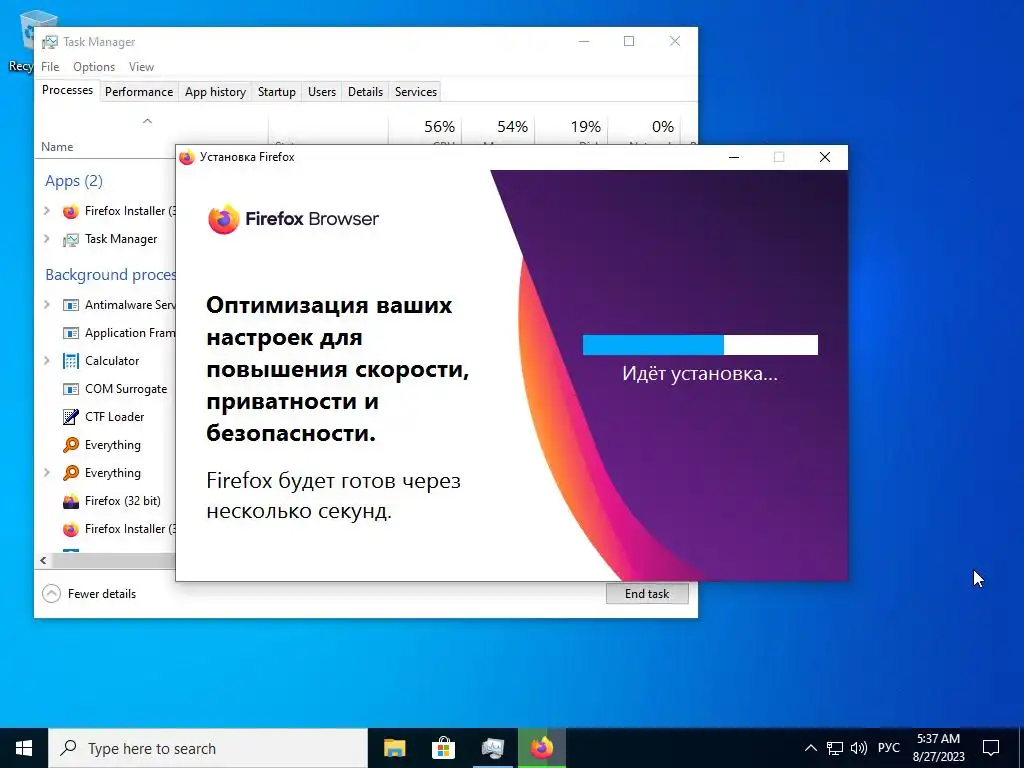Click the Firefox installer taskbar icon
1024x768 pixels.
(541, 748)
